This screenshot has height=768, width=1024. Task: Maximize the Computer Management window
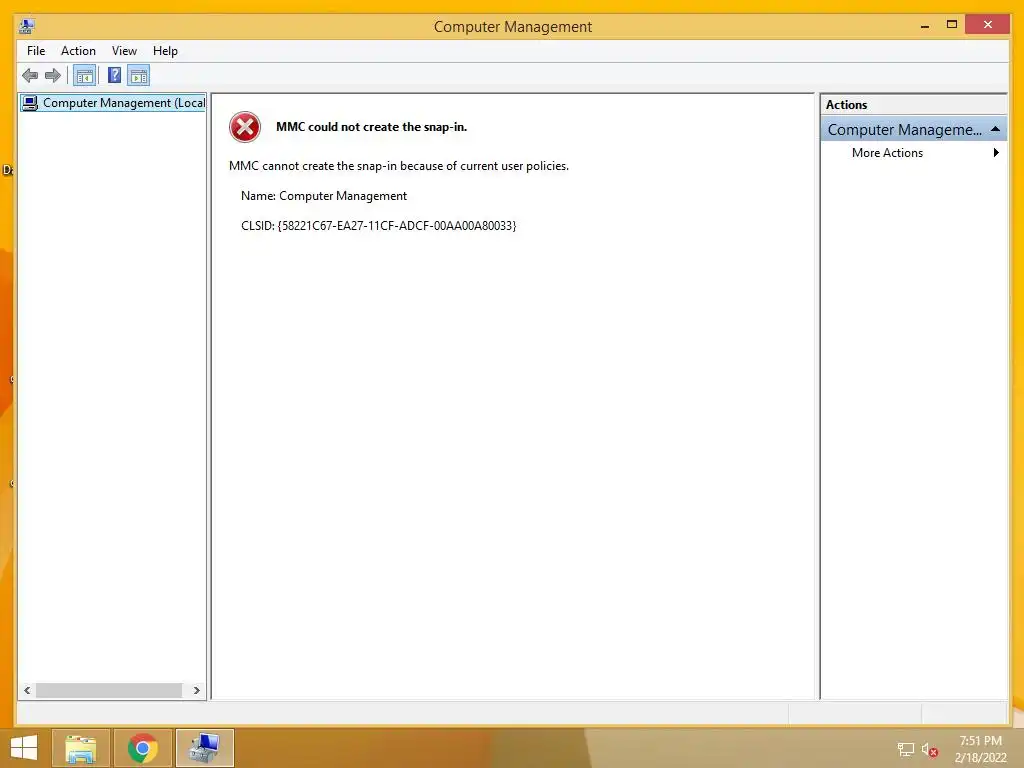[952, 25]
